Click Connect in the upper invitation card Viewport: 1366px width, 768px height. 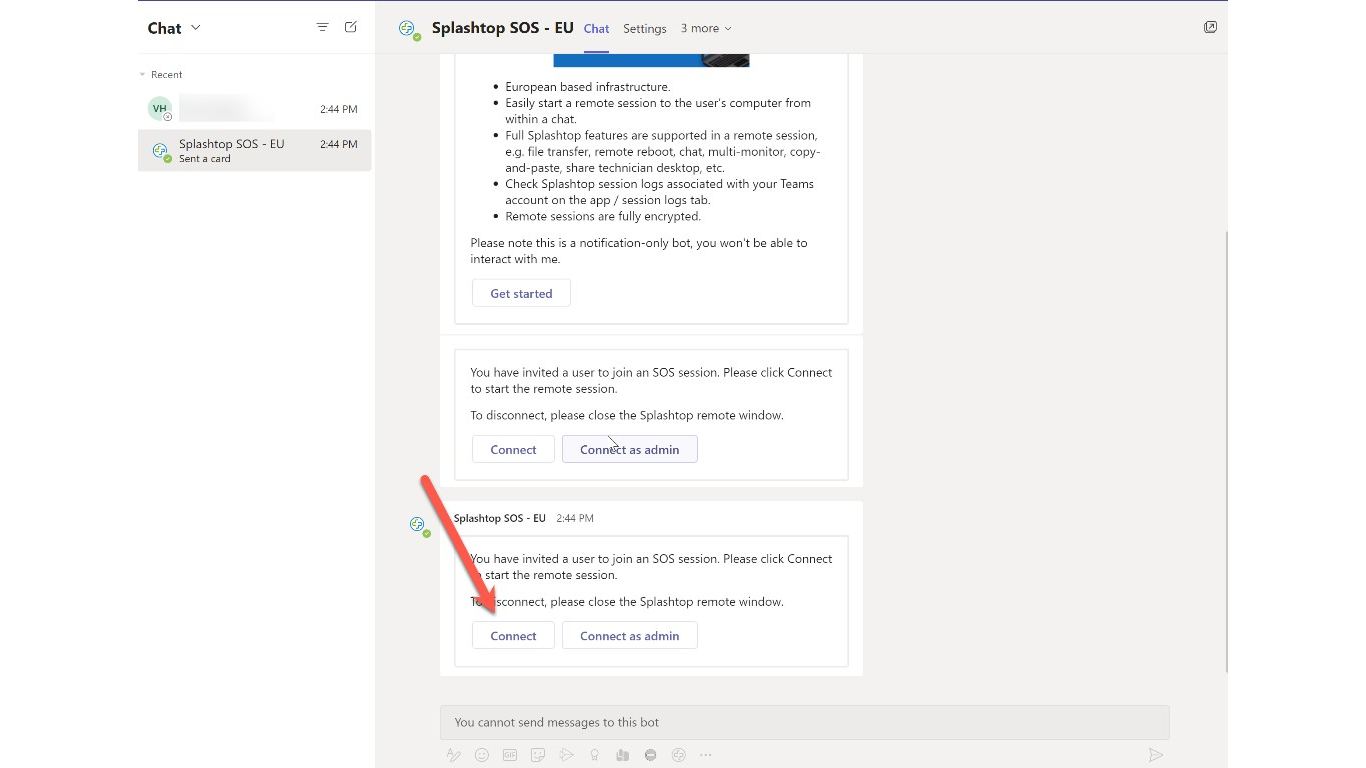(513, 449)
